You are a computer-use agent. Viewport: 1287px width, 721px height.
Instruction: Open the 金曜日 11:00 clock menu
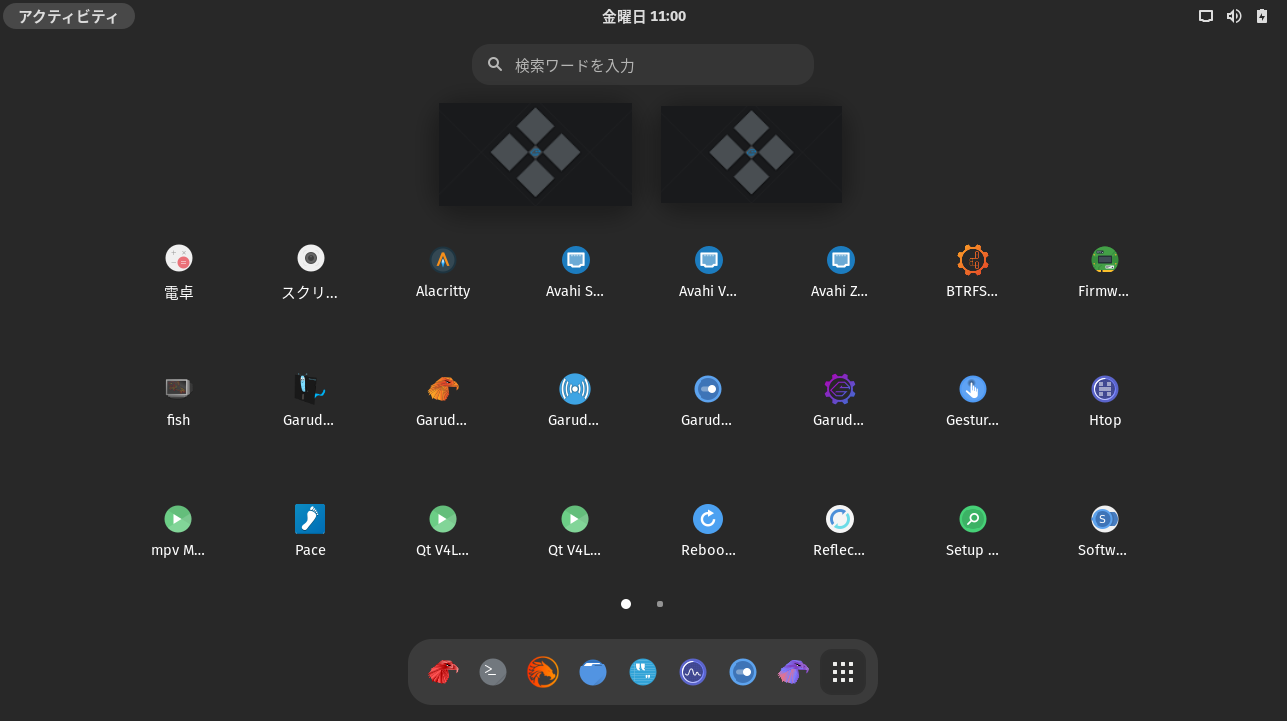(644, 16)
